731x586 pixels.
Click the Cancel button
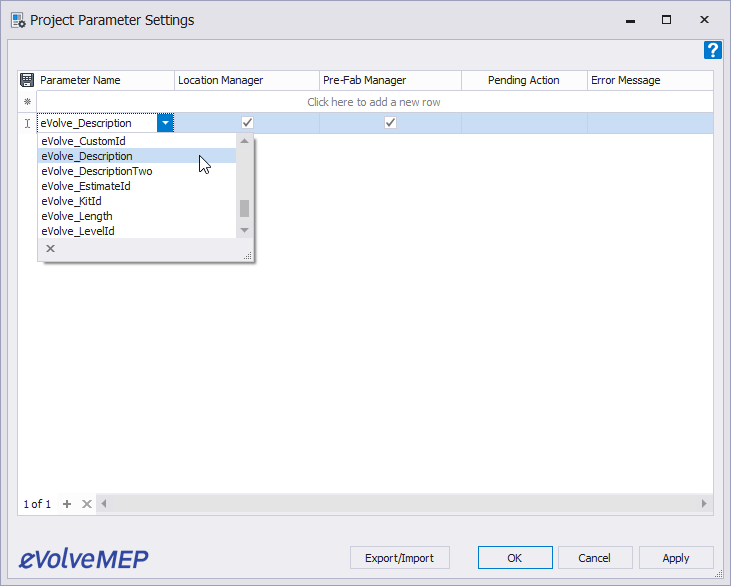(x=594, y=558)
